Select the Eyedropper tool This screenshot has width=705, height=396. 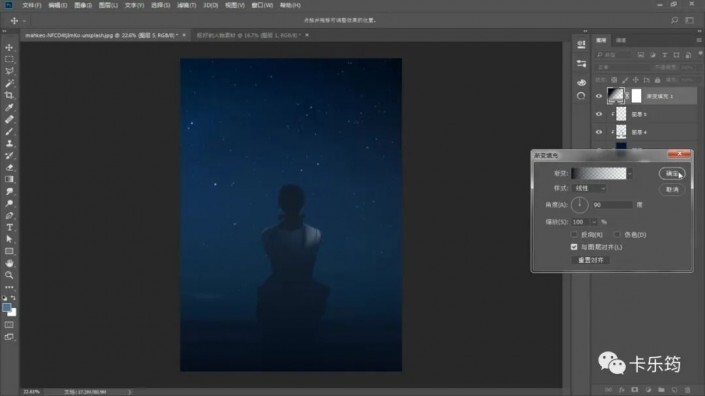pyautogui.click(x=9, y=107)
